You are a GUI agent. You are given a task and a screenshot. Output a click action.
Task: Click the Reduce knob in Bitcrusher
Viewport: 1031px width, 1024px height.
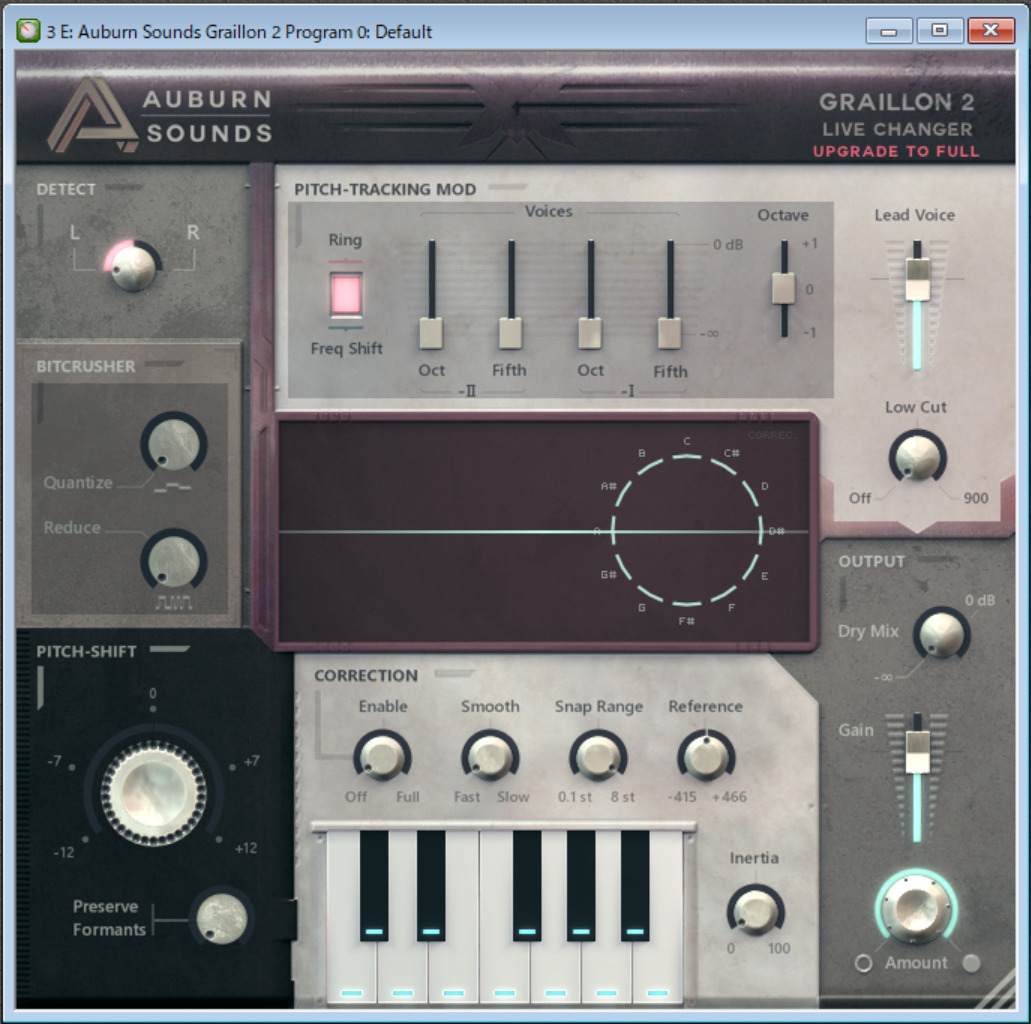click(x=174, y=561)
